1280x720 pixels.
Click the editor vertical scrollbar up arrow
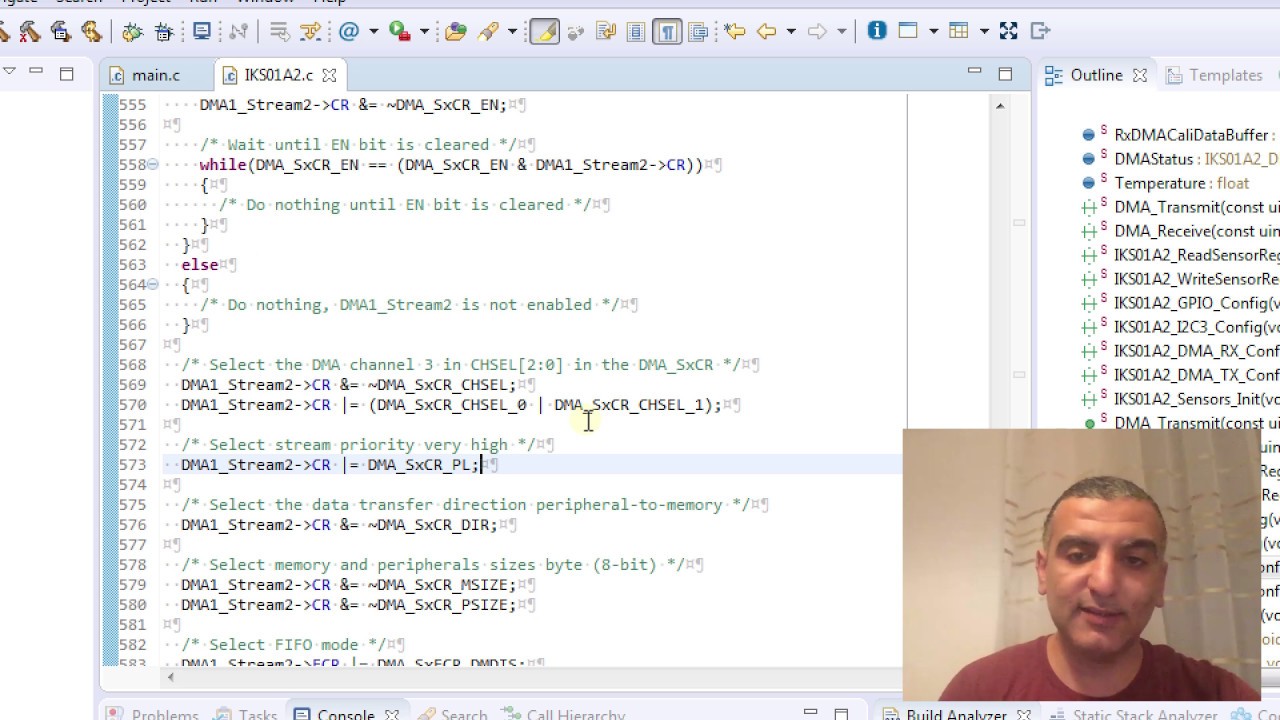[999, 105]
